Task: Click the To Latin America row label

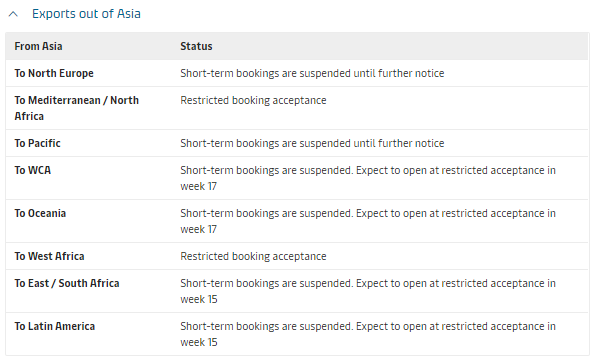Action: click(55, 326)
